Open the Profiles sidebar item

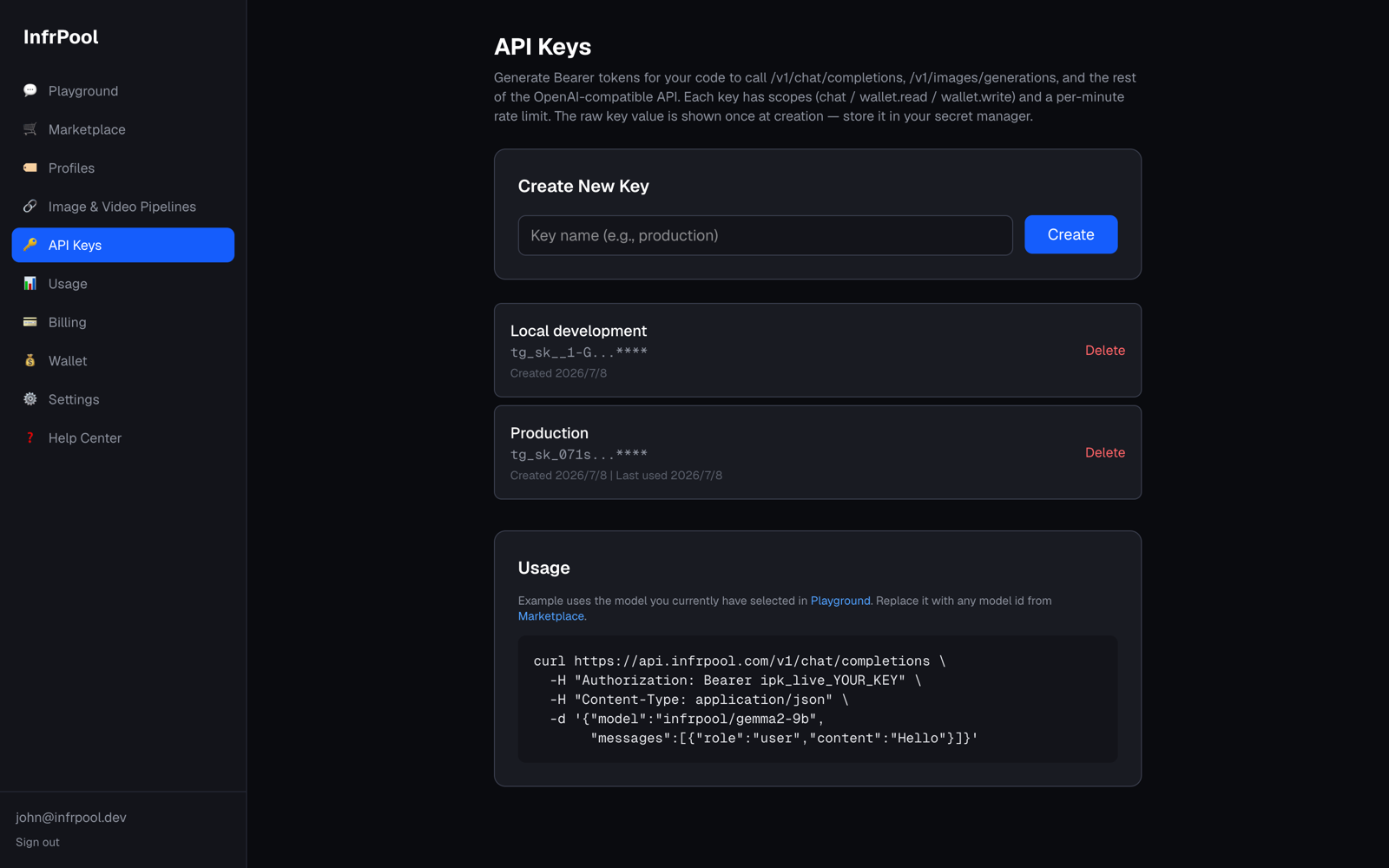(x=123, y=168)
